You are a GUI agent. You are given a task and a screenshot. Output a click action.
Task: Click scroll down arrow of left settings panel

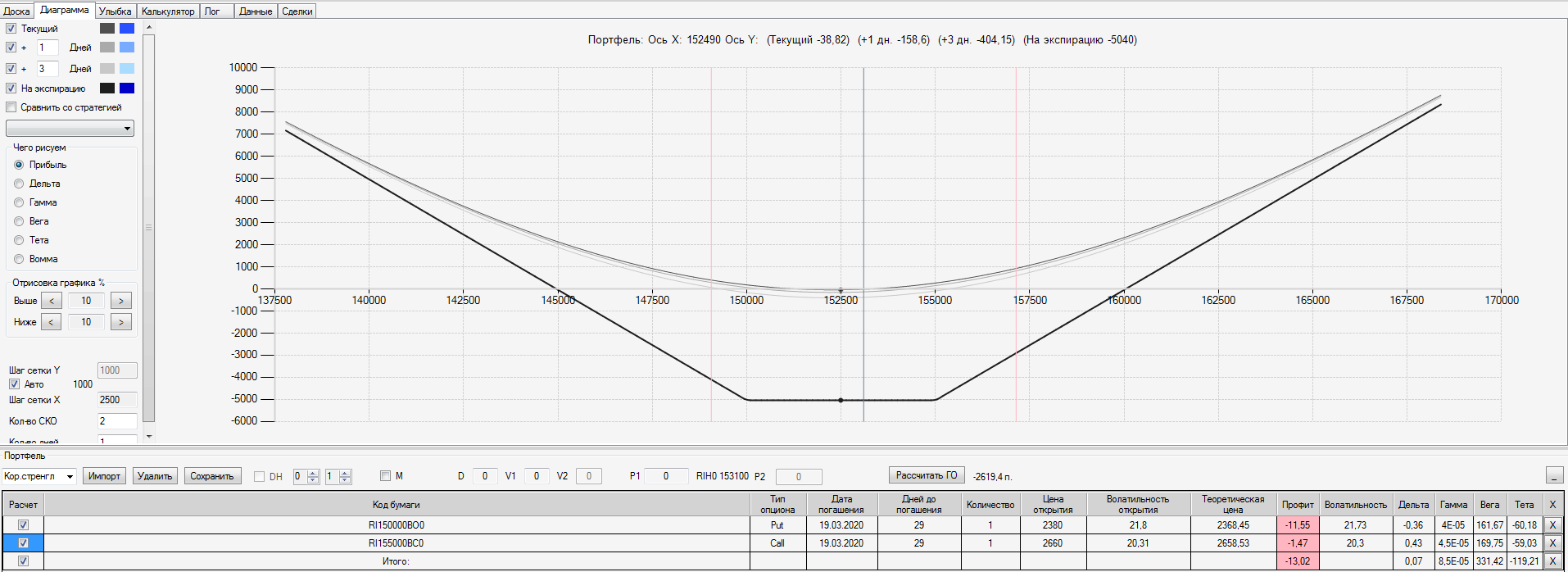(x=149, y=437)
